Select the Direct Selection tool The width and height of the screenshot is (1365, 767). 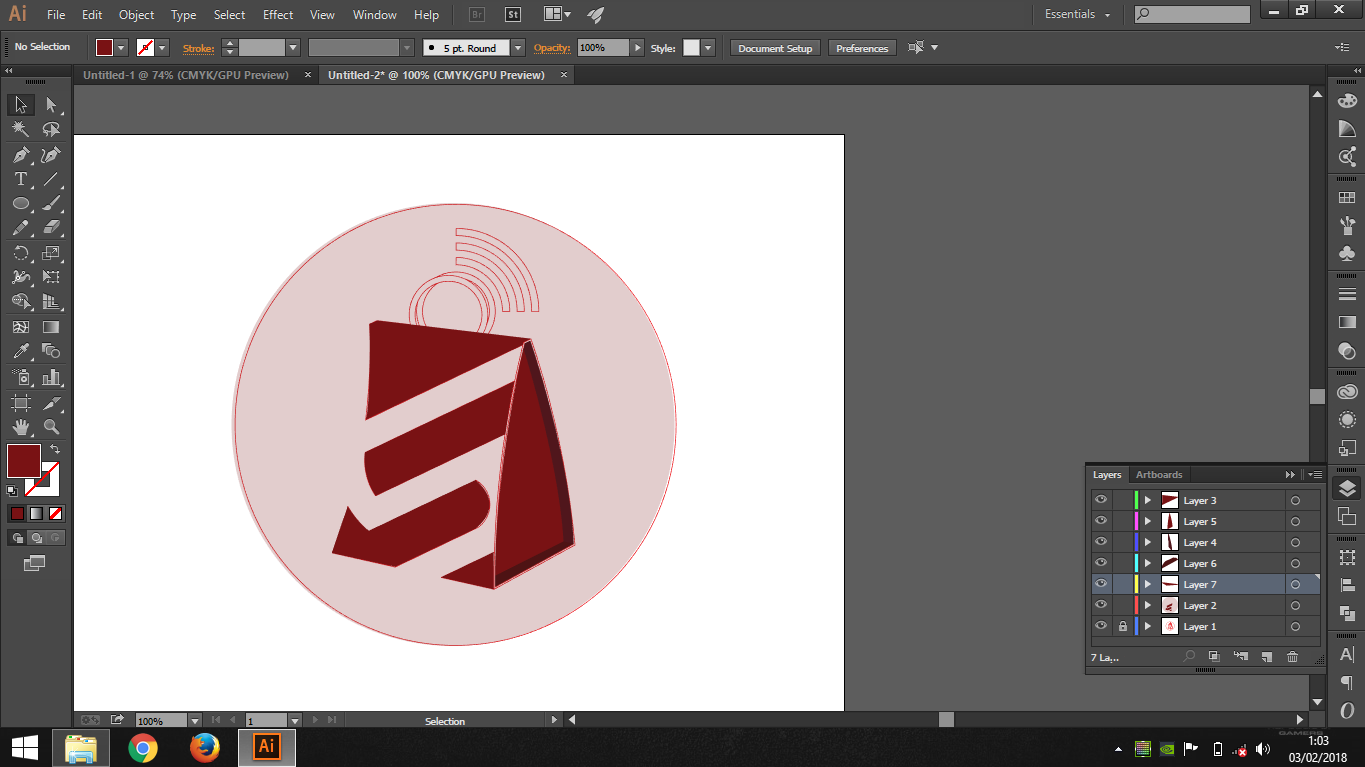[51, 105]
